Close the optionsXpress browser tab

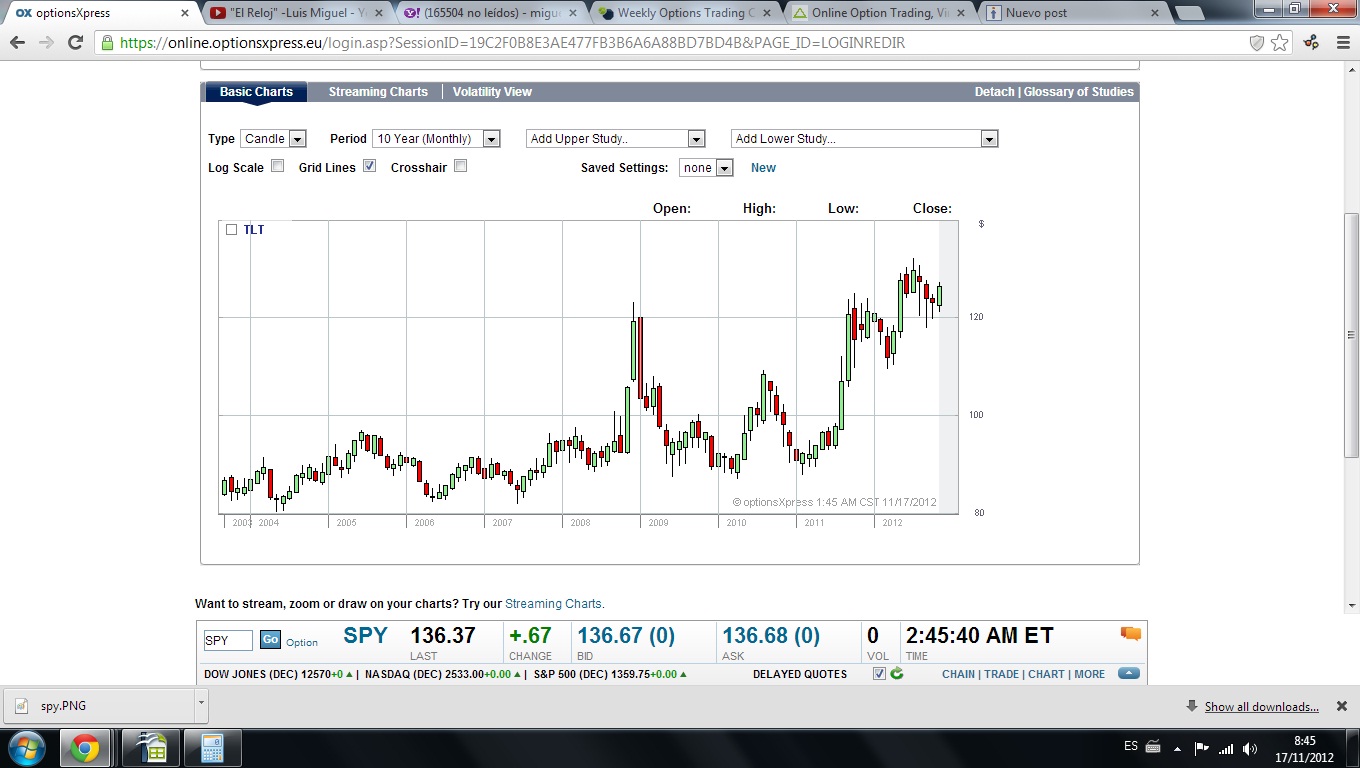click(x=186, y=13)
